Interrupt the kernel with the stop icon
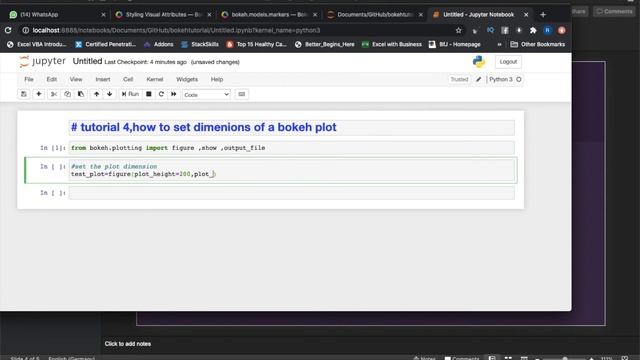This screenshot has width=640, height=360. click(149, 94)
